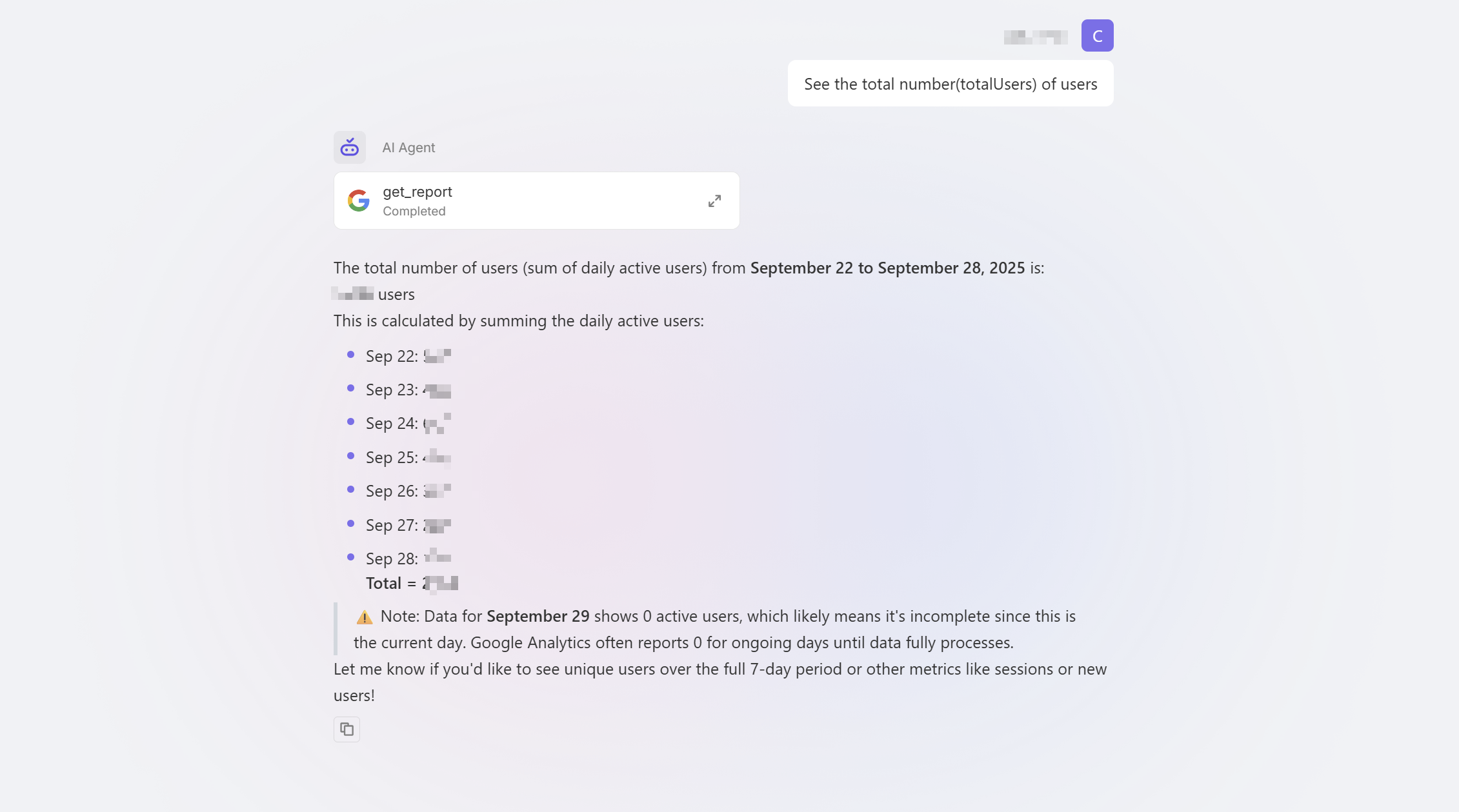Click the get_report tool name
Screen dimensions: 1459x812
[x=418, y=192]
